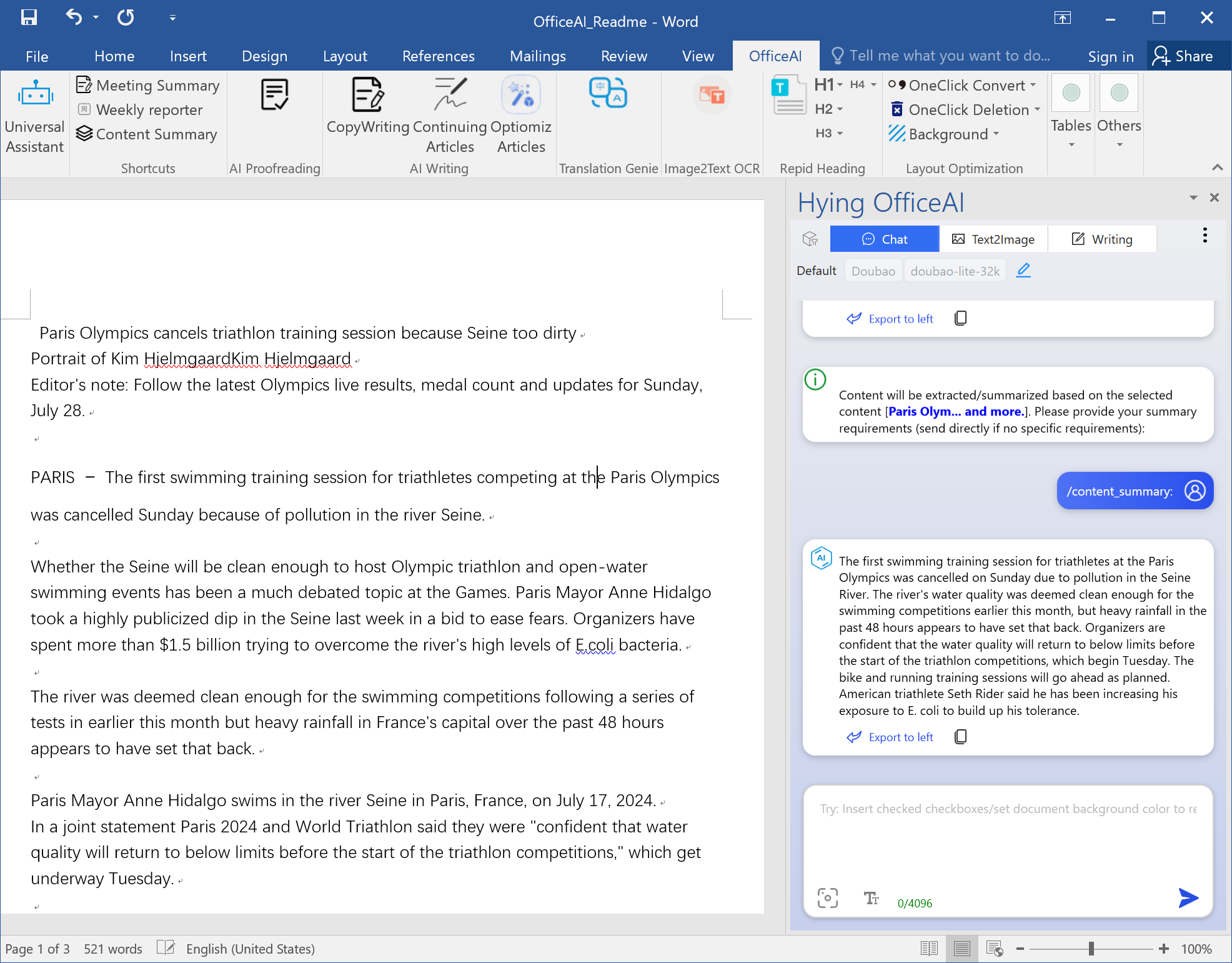Open the OfficeAI task pane options arrow
Screen dimensions: 1232x963
pyautogui.click(x=1193, y=197)
